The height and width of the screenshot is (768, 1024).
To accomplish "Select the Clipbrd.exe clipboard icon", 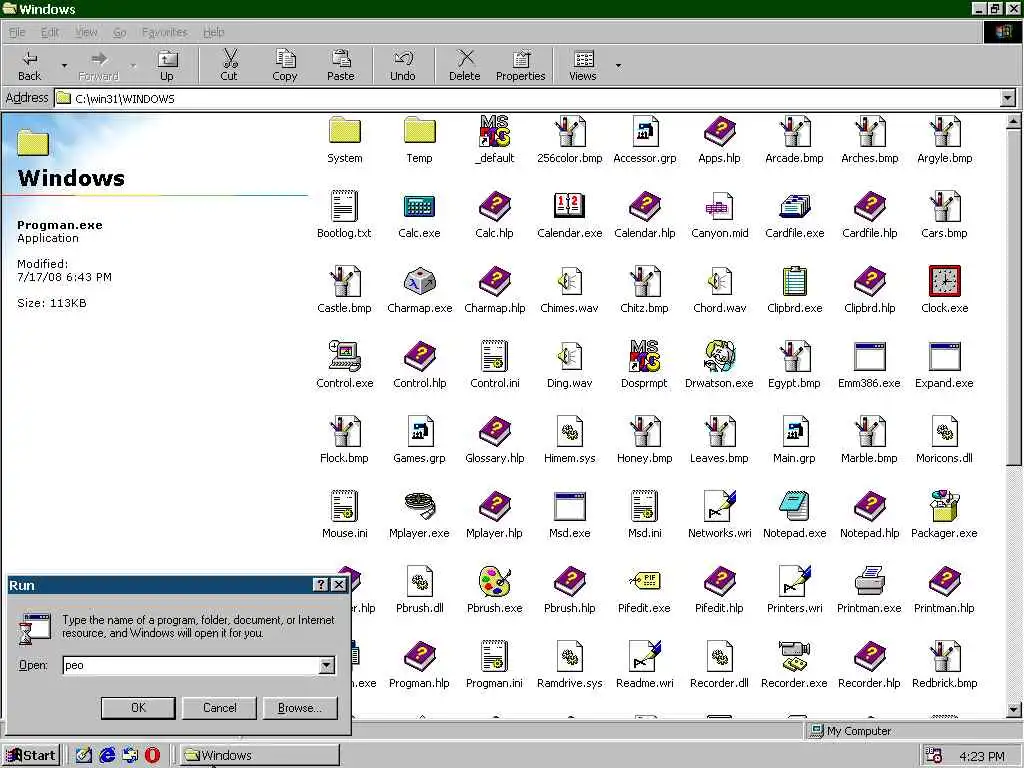I will point(794,281).
